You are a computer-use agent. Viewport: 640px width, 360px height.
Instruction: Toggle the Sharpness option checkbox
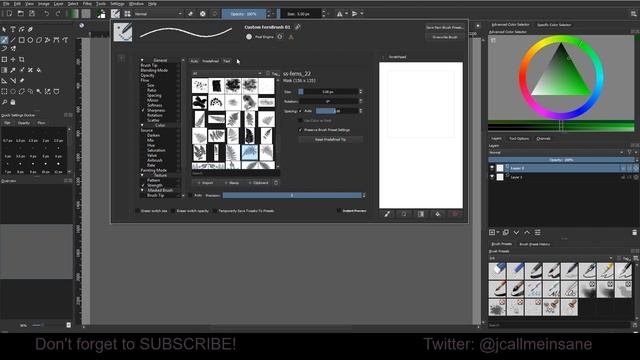click(x=143, y=110)
